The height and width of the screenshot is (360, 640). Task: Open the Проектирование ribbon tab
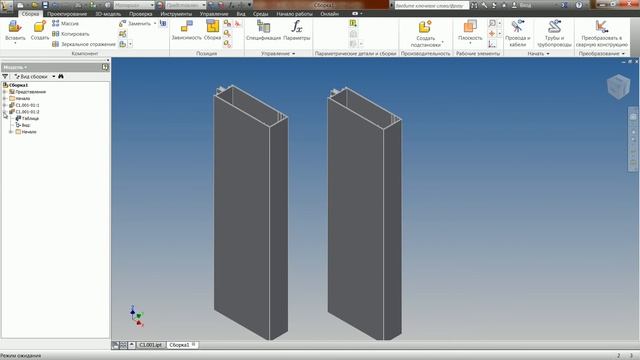[67, 14]
